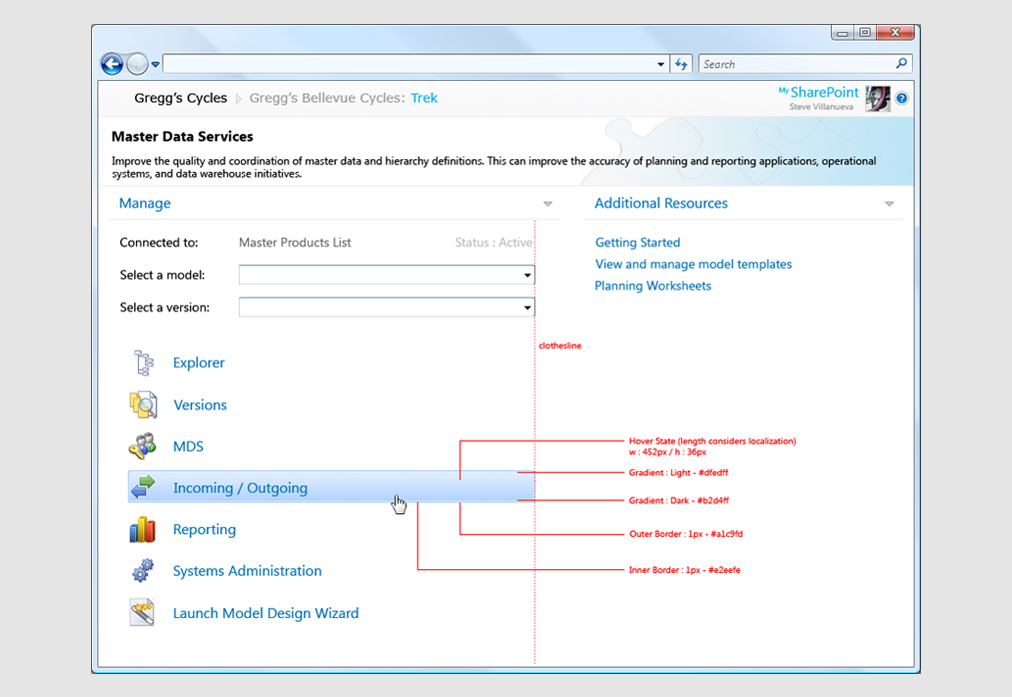1012x697 pixels.
Task: Click the Explorer hierarchy icon
Action: [143, 363]
